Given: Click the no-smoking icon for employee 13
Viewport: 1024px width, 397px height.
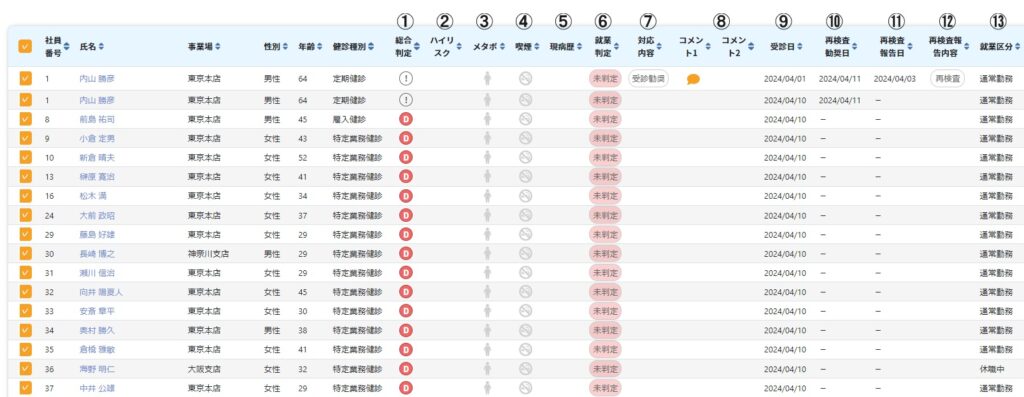Looking at the screenshot, I should 525,176.
